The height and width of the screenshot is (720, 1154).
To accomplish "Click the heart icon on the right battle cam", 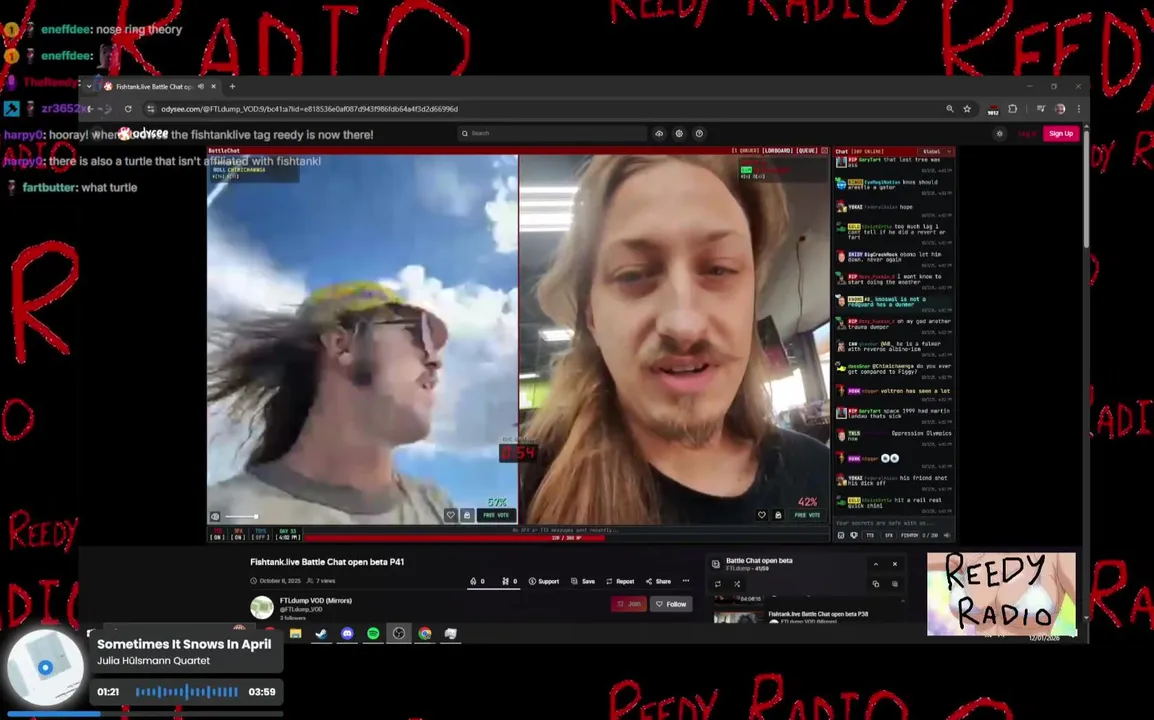I will [762, 515].
